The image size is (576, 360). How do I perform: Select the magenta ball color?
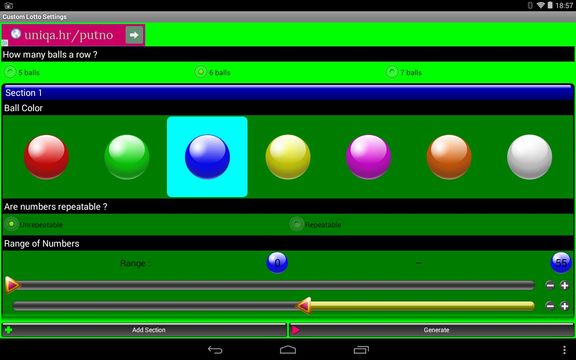368,157
